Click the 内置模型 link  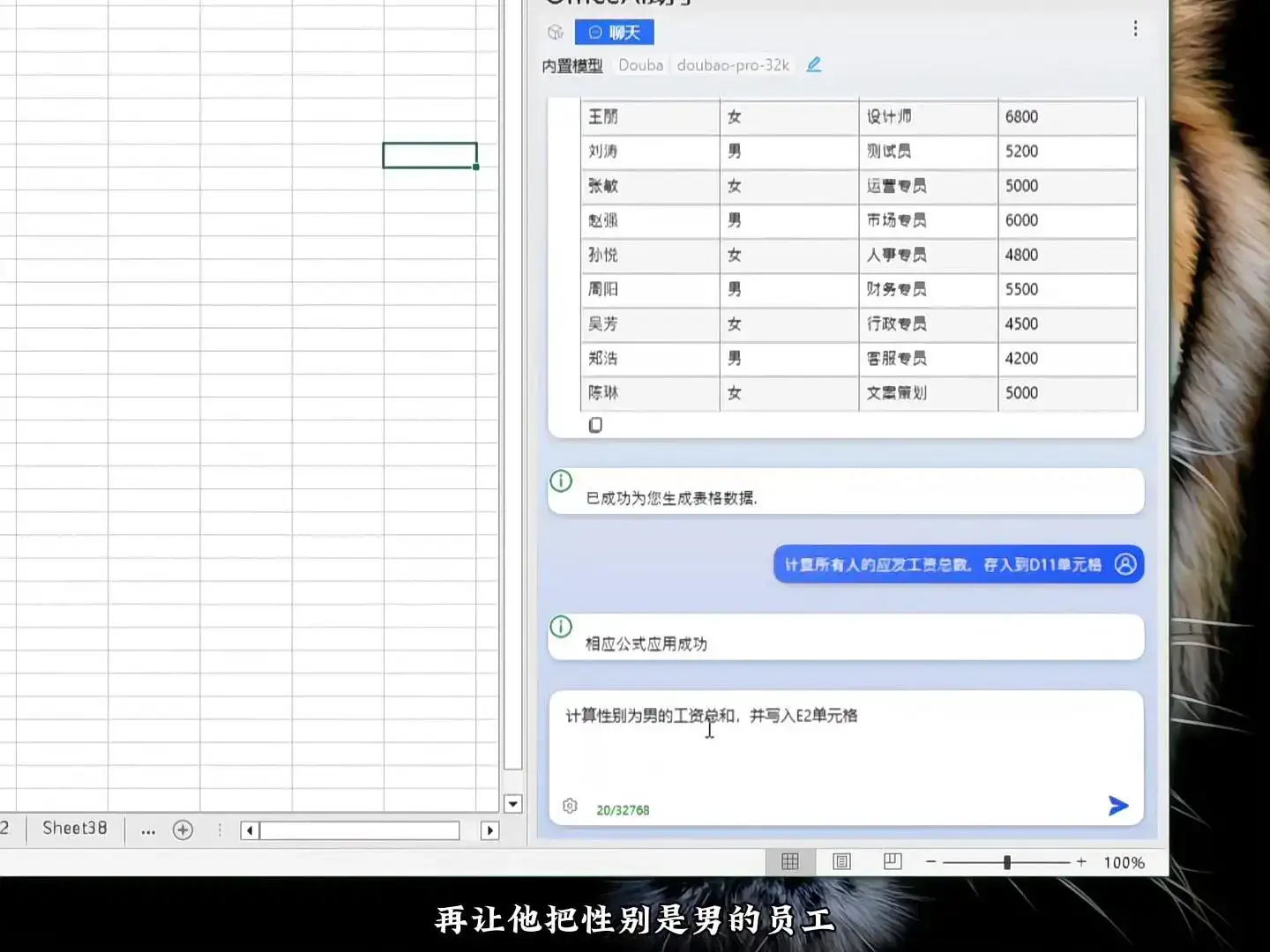click(x=571, y=64)
